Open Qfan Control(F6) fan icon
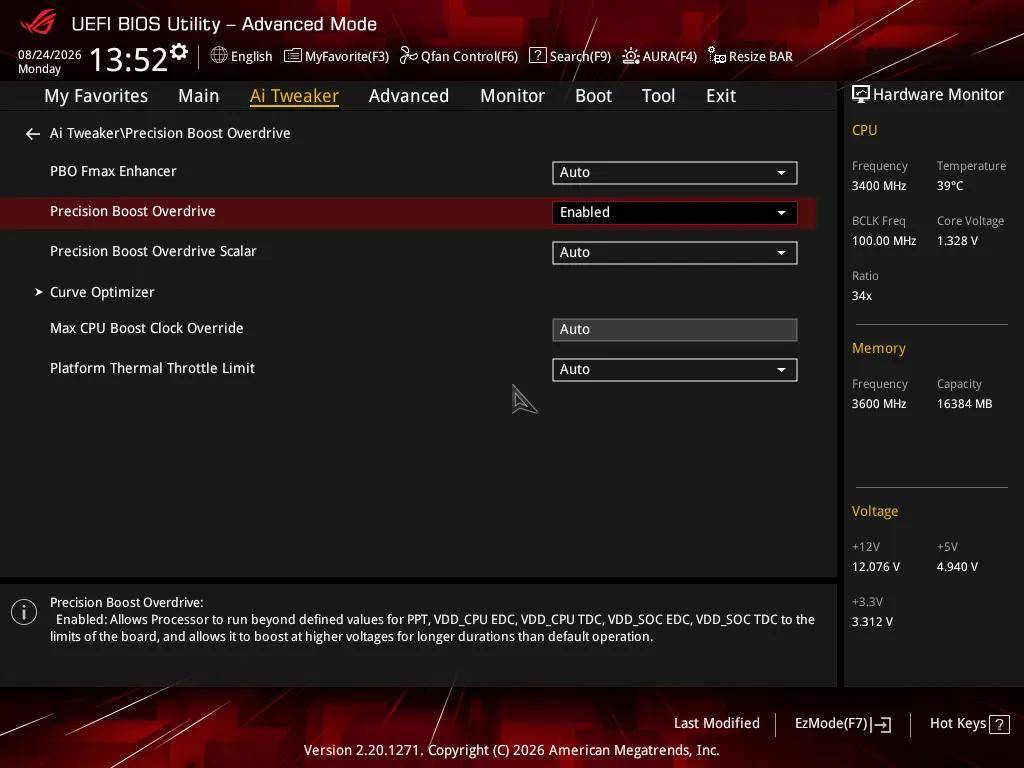The height and width of the screenshot is (768, 1024). coord(408,56)
